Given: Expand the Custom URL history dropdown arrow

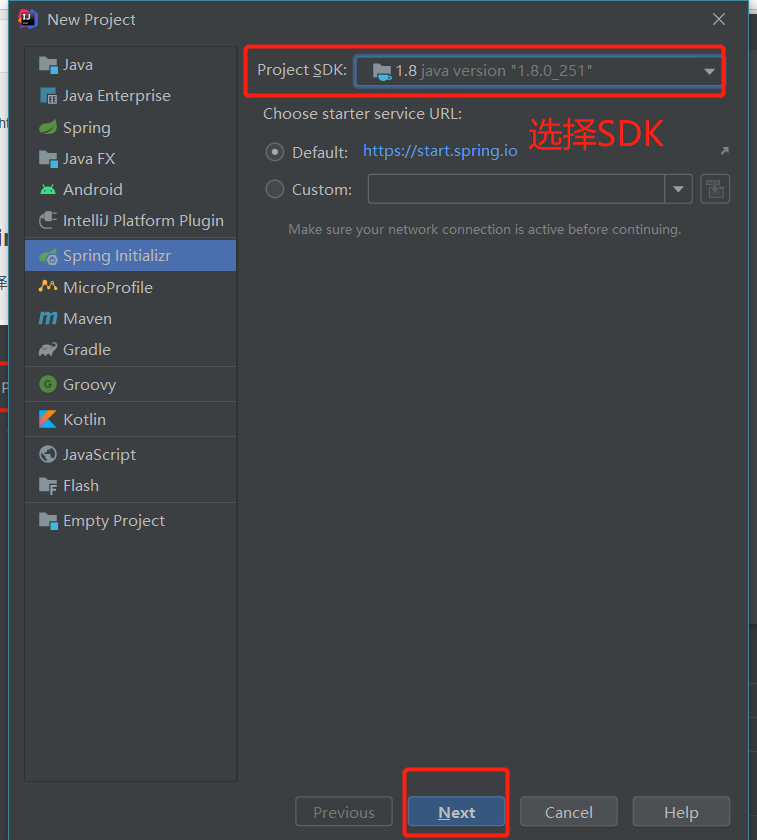Looking at the screenshot, I should (x=678, y=189).
